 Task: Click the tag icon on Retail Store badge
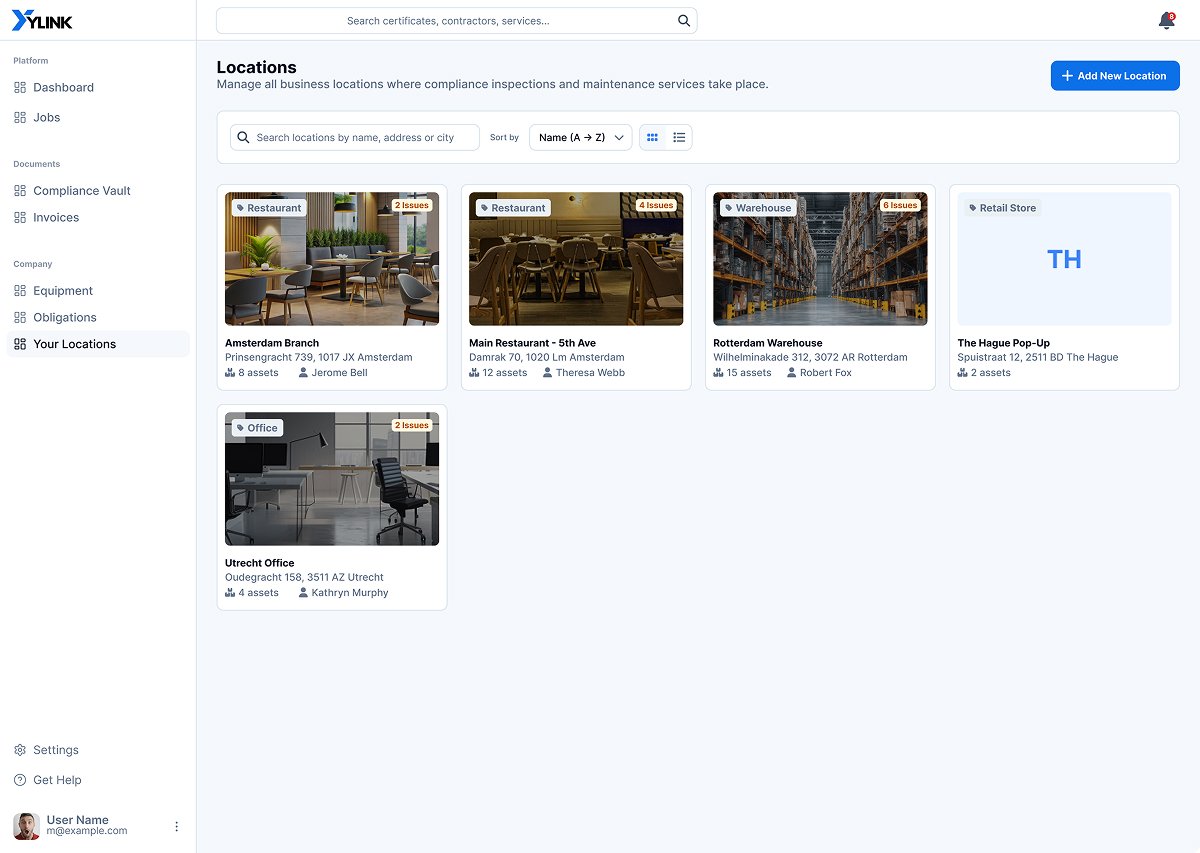pyautogui.click(x=973, y=208)
